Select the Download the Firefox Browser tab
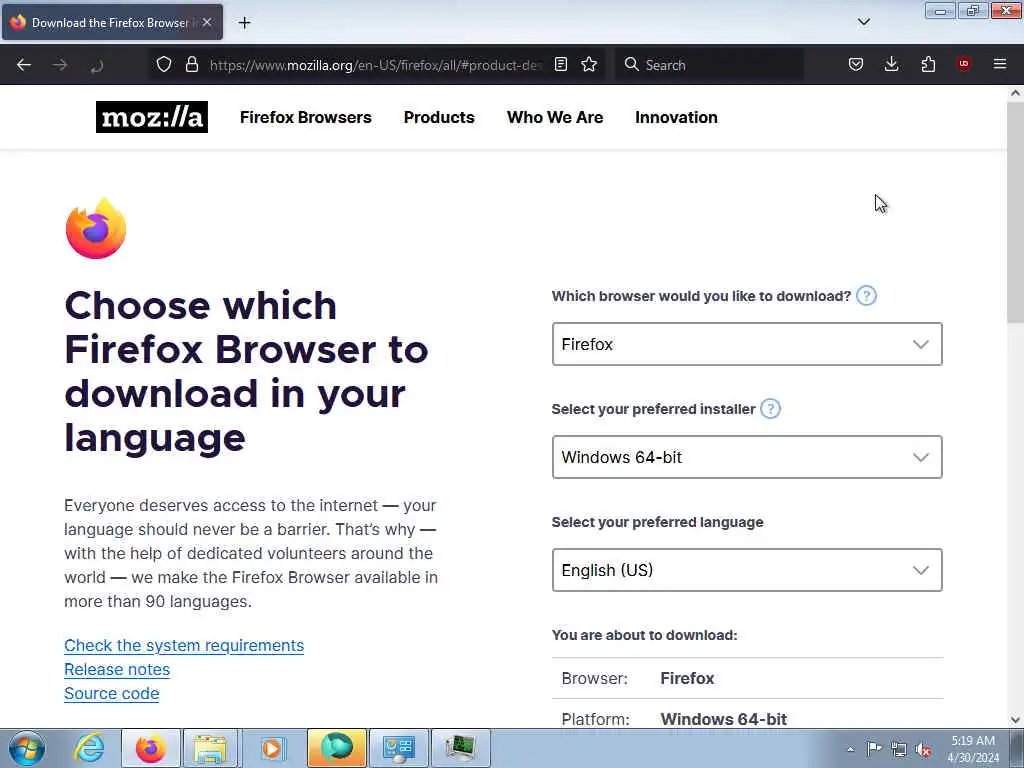 (112, 22)
